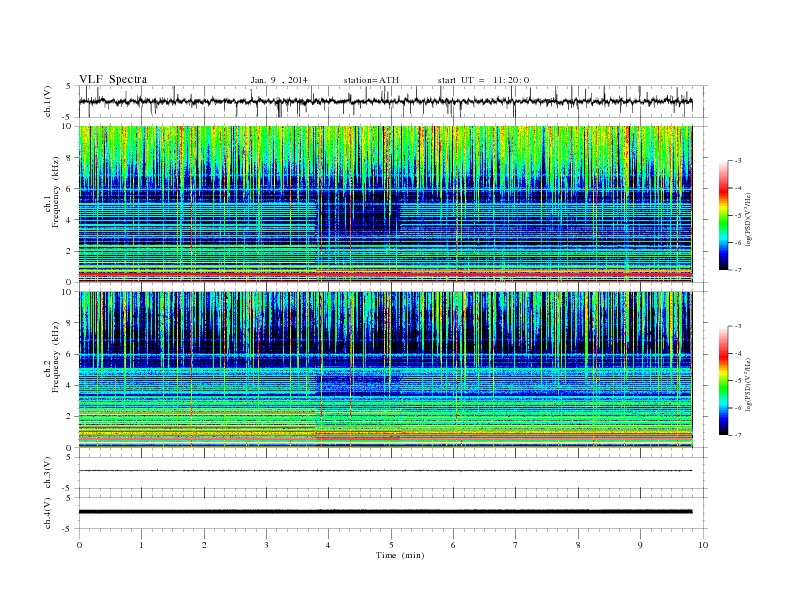Click the ch.2 spectrogram color scale bar

(x=723, y=380)
